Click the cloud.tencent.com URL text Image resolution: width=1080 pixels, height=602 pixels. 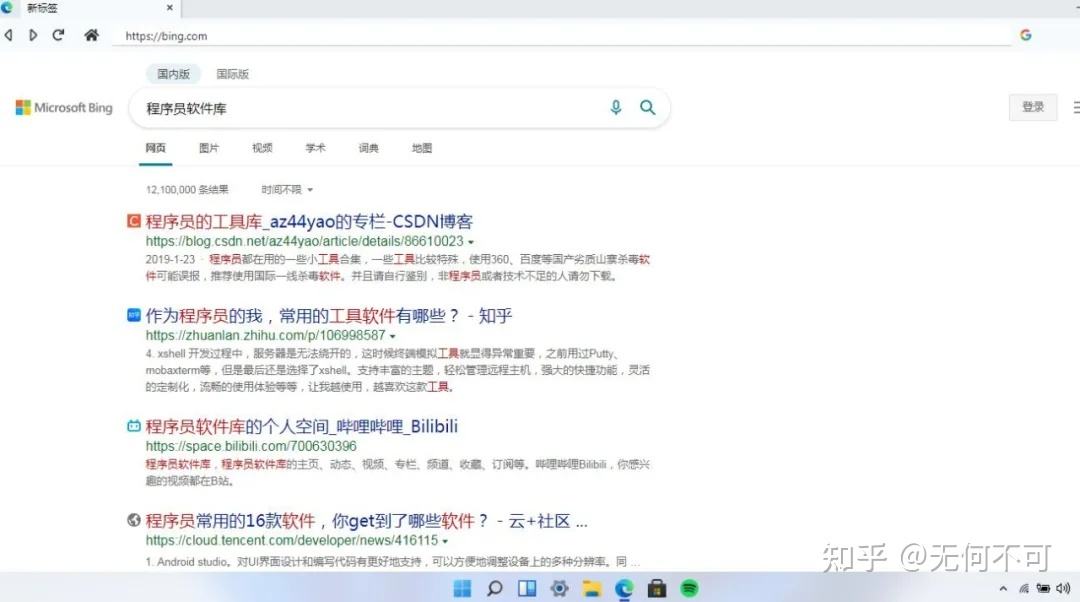tap(291, 541)
